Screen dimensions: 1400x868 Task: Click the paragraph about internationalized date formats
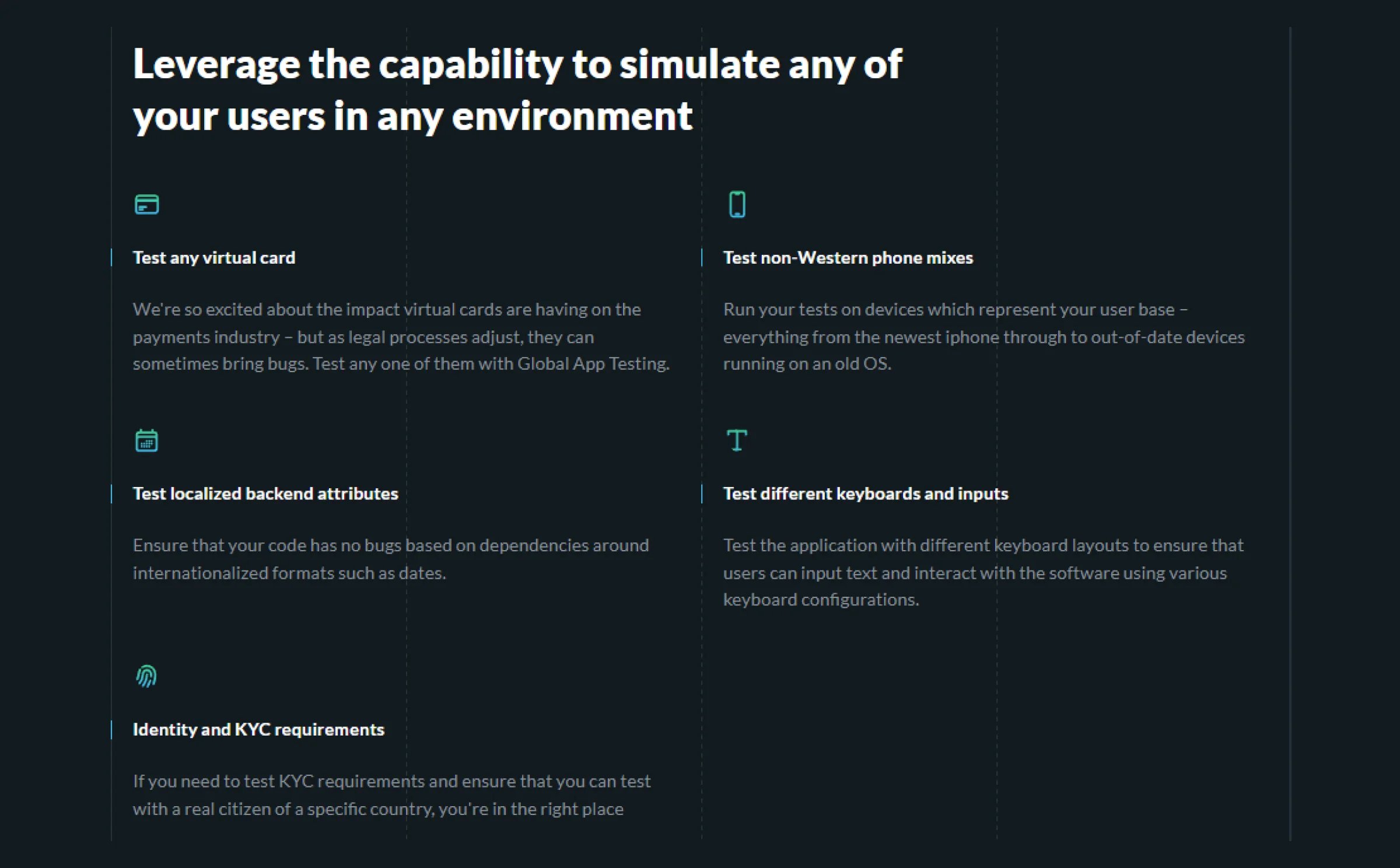pyautogui.click(x=390, y=559)
